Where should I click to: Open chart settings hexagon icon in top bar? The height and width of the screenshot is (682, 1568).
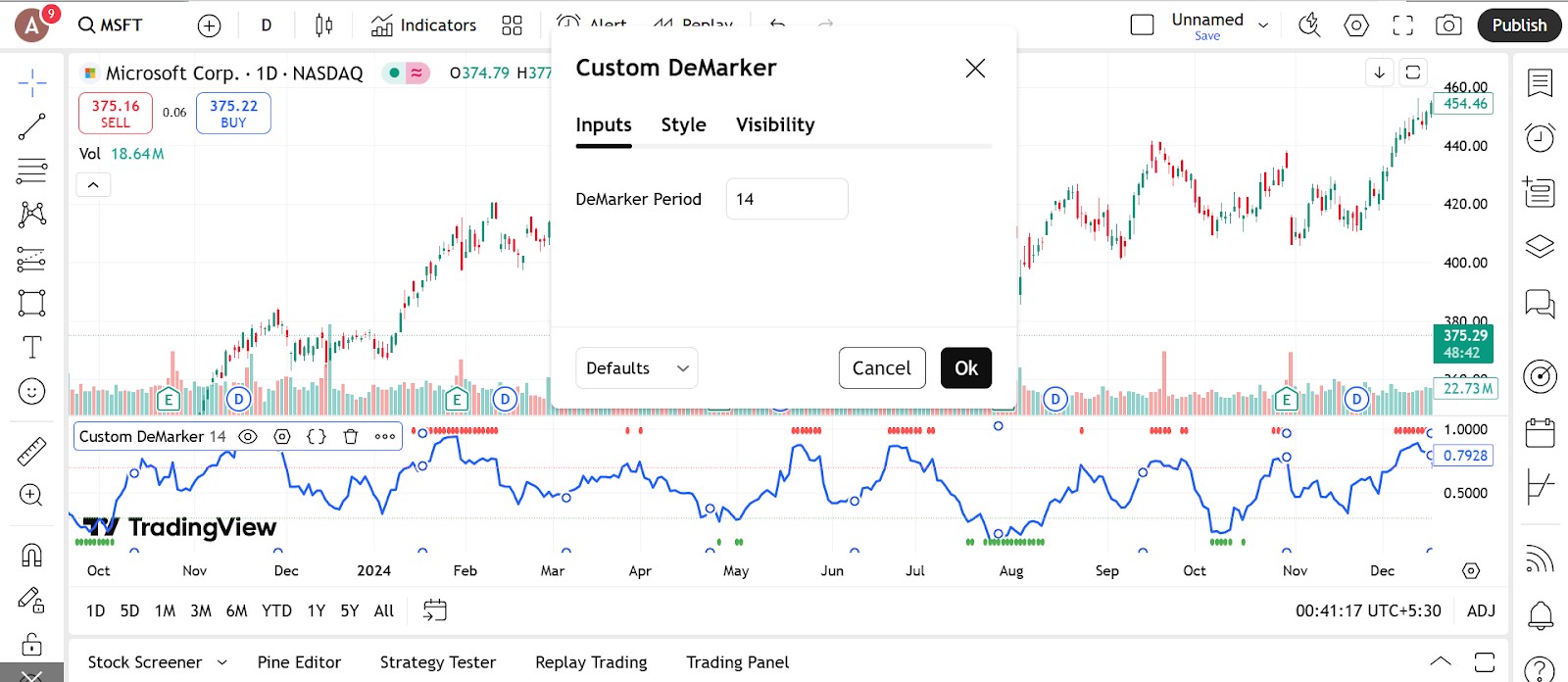coord(1356,25)
